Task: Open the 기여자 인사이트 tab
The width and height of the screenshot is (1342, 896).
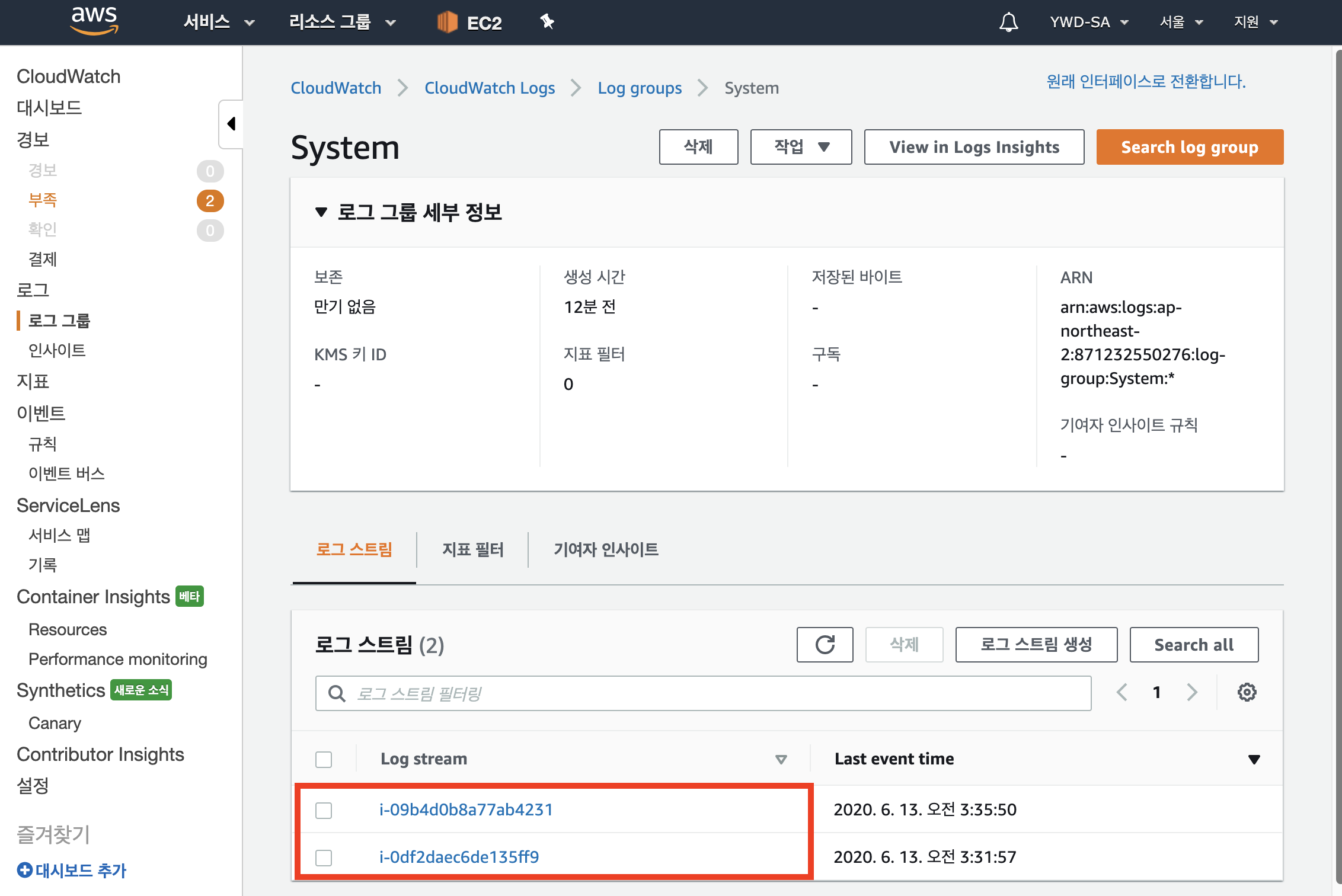Action: tap(606, 549)
